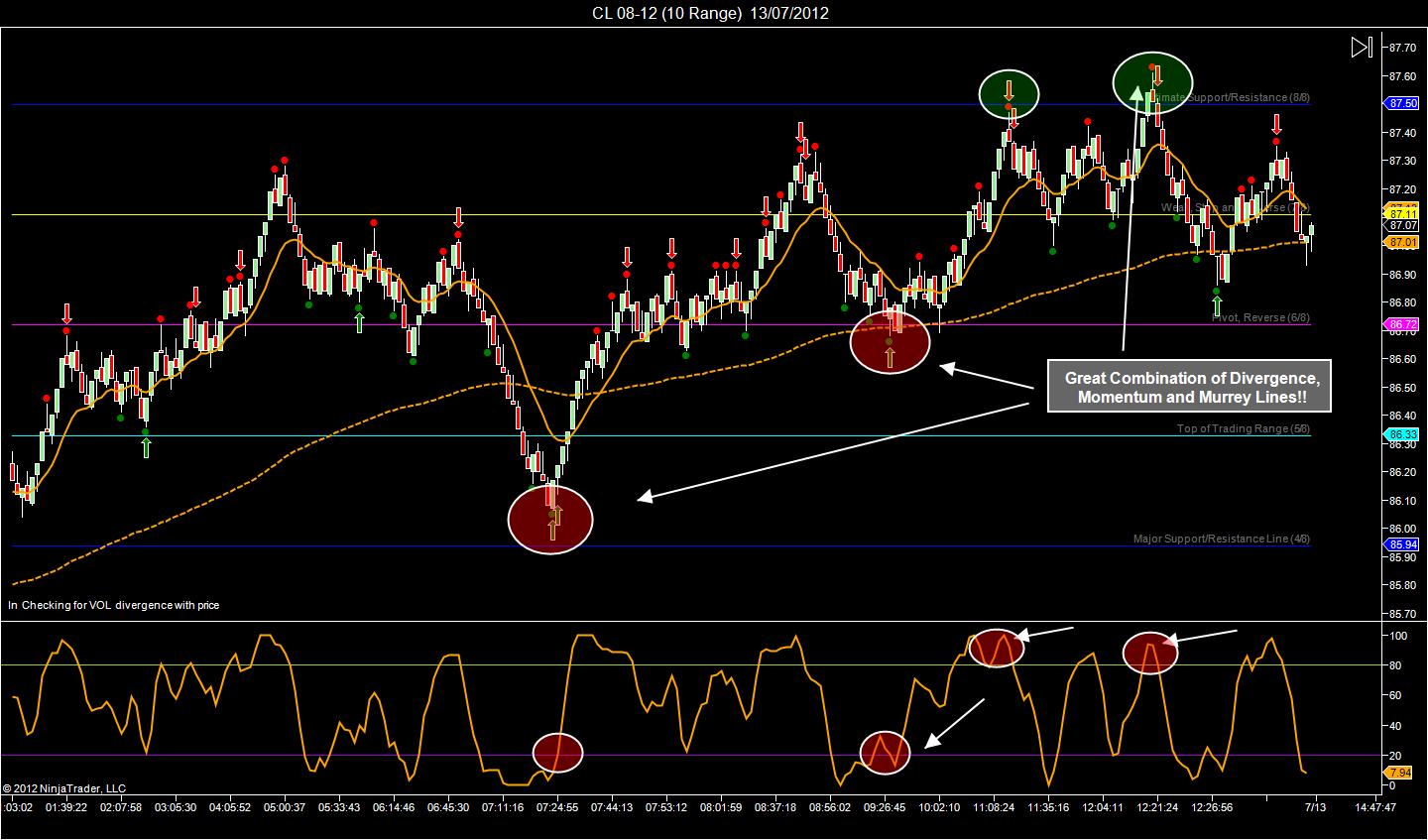1428x840 pixels.
Task: Click the 01:39:22 time axis label
Action: (66, 807)
